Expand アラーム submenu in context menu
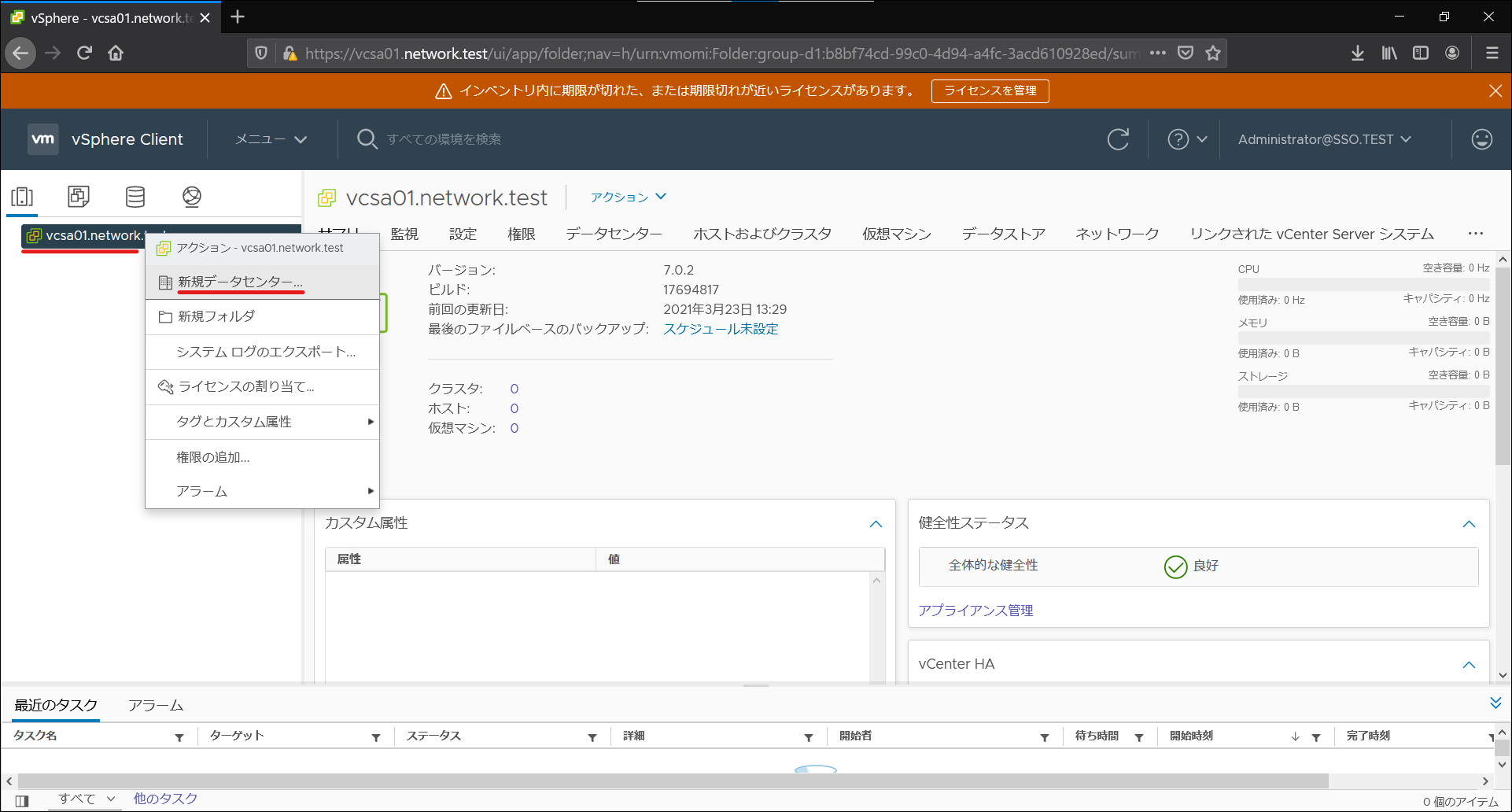The image size is (1512, 812). tap(262, 492)
